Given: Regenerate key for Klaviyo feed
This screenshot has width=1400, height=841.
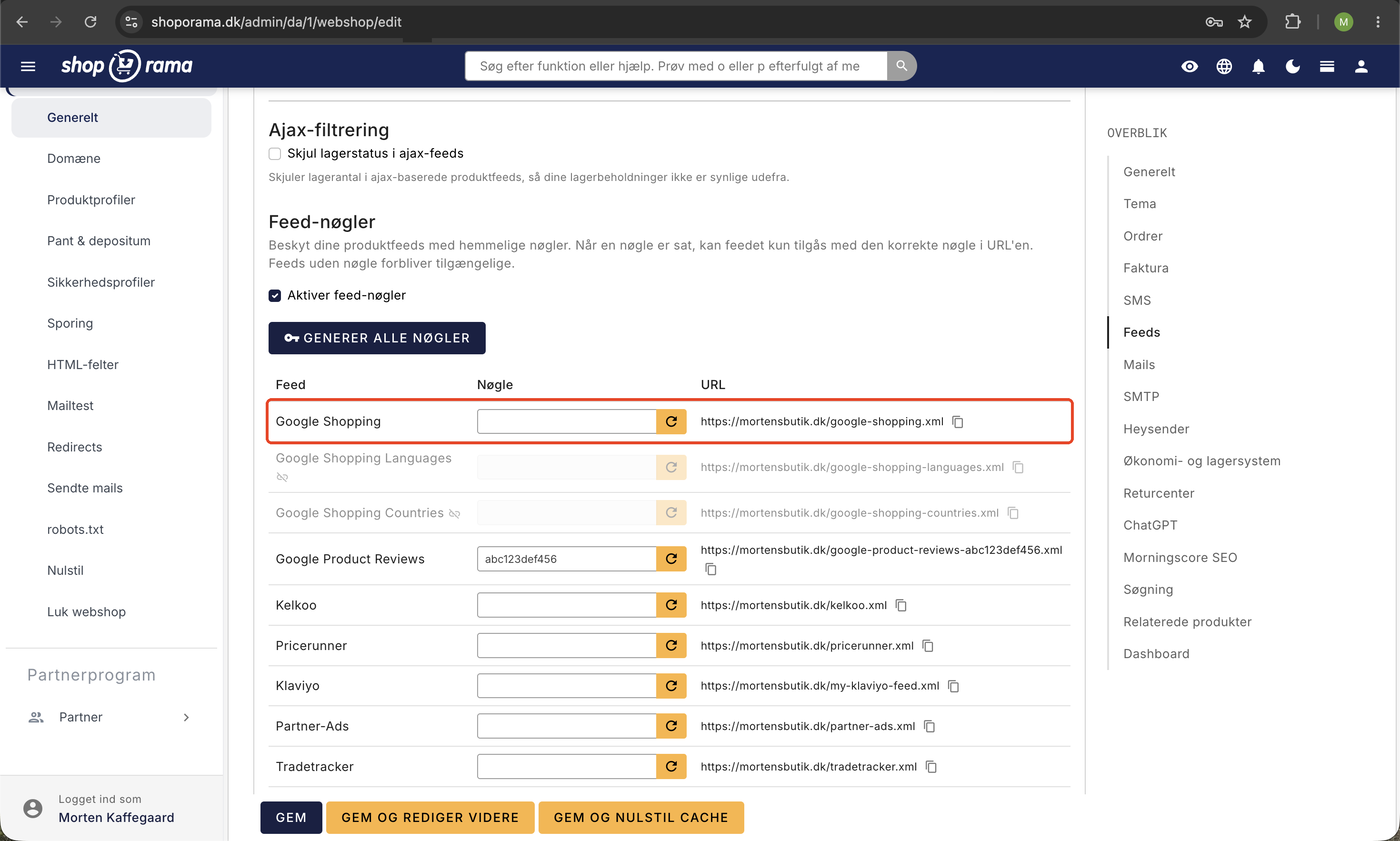Looking at the screenshot, I should point(671,686).
